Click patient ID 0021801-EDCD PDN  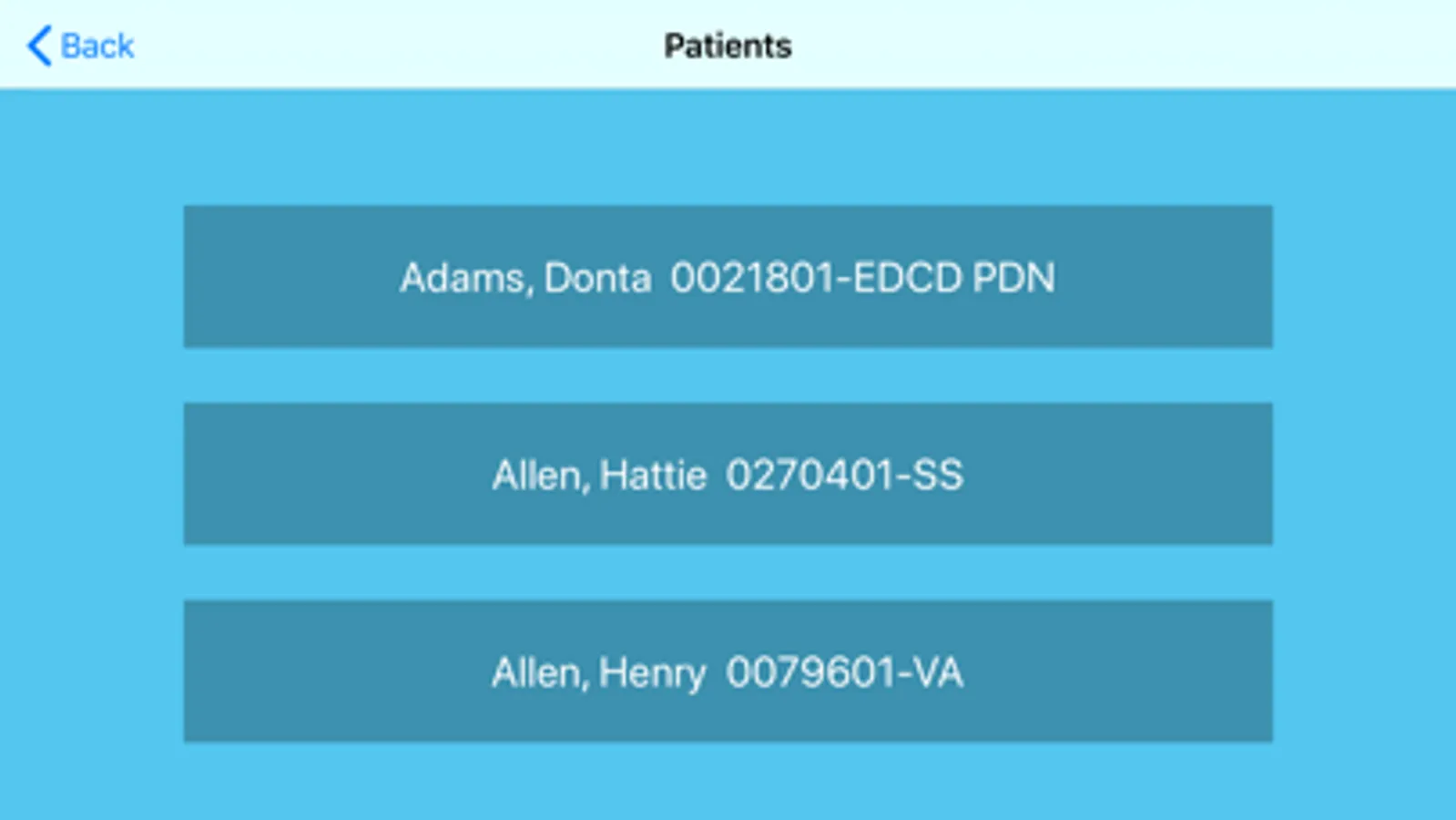(x=862, y=277)
